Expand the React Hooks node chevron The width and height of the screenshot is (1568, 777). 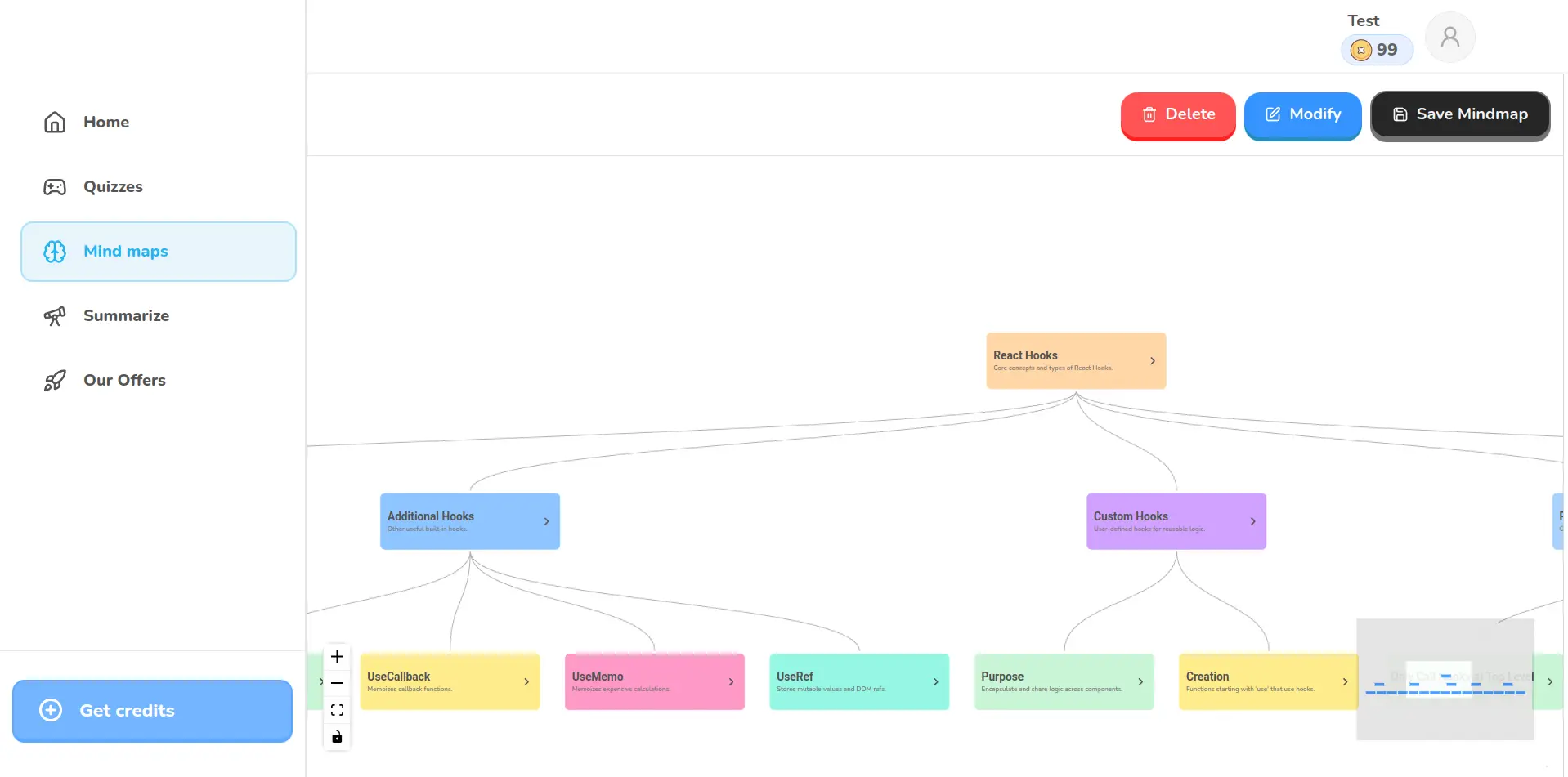[1152, 361]
